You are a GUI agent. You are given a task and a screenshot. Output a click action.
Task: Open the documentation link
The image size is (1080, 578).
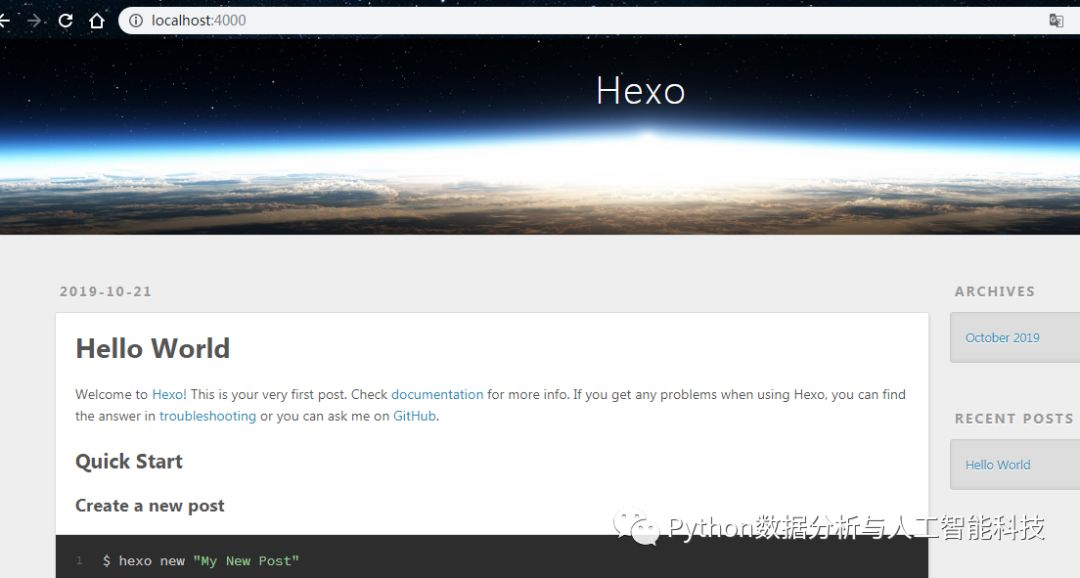(437, 395)
